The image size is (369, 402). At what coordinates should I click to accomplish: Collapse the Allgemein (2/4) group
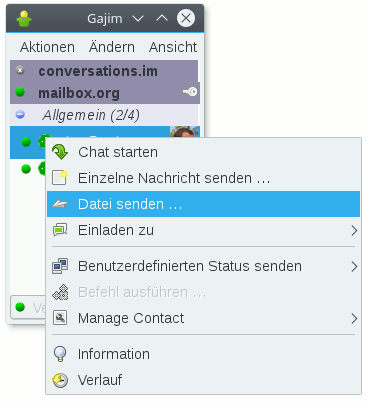click(20, 115)
